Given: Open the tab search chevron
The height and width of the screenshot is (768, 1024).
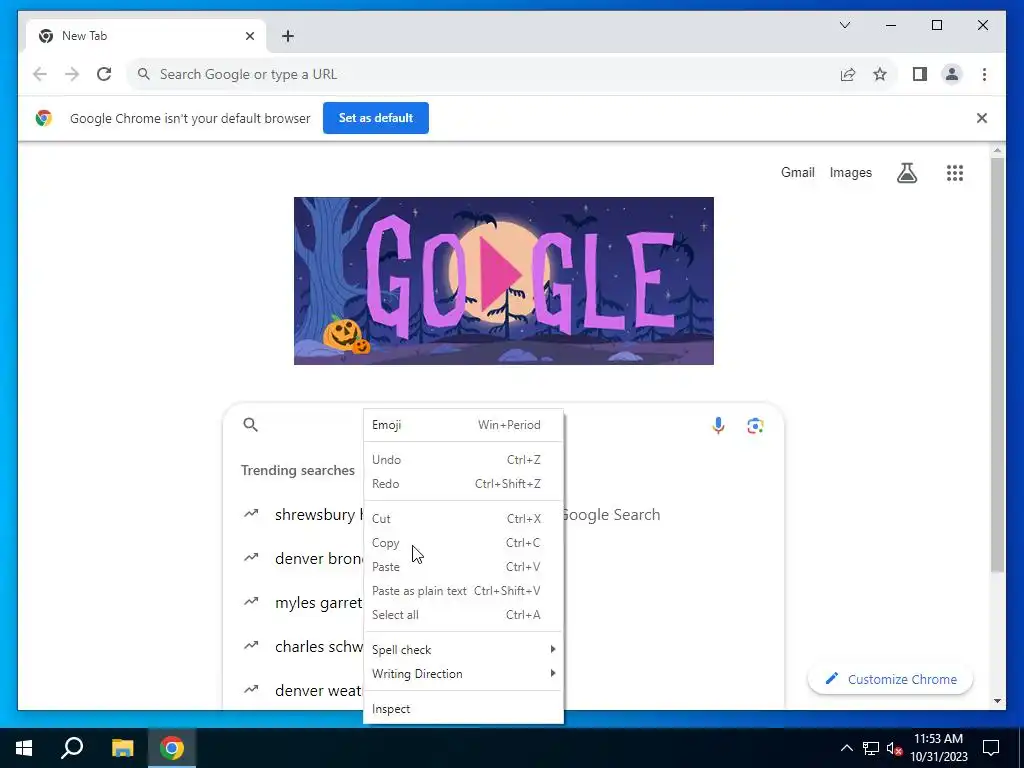Looking at the screenshot, I should click(x=844, y=25).
